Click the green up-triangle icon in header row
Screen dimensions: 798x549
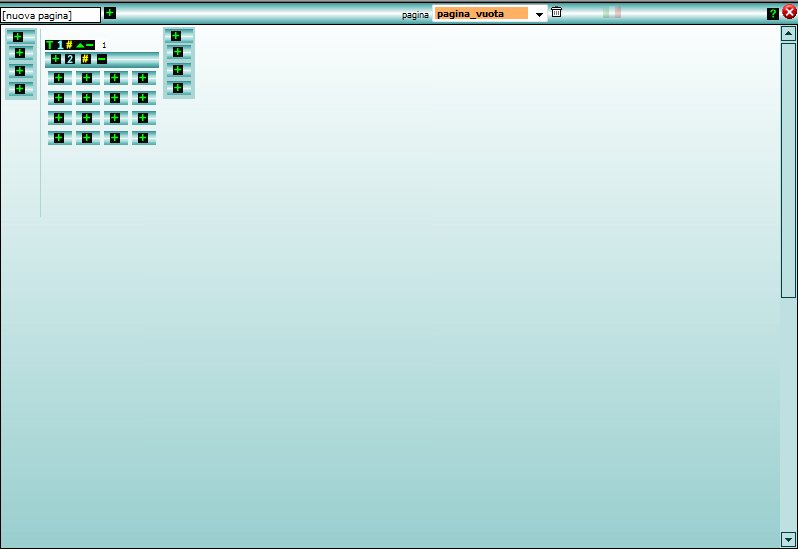(80, 45)
